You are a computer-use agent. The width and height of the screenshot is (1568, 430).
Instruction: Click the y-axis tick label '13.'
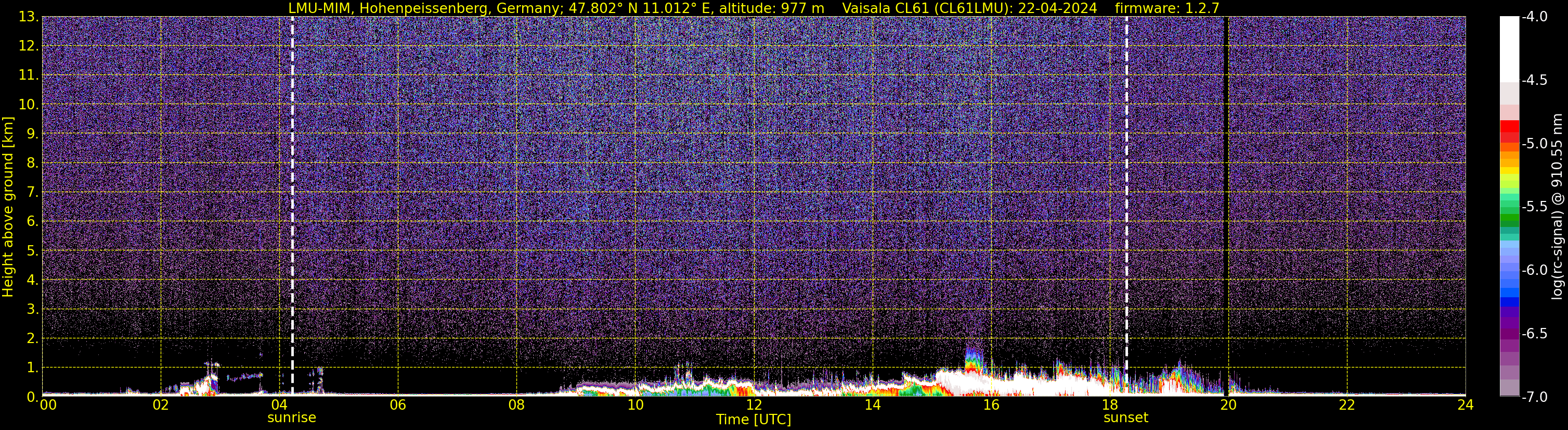coord(28,17)
